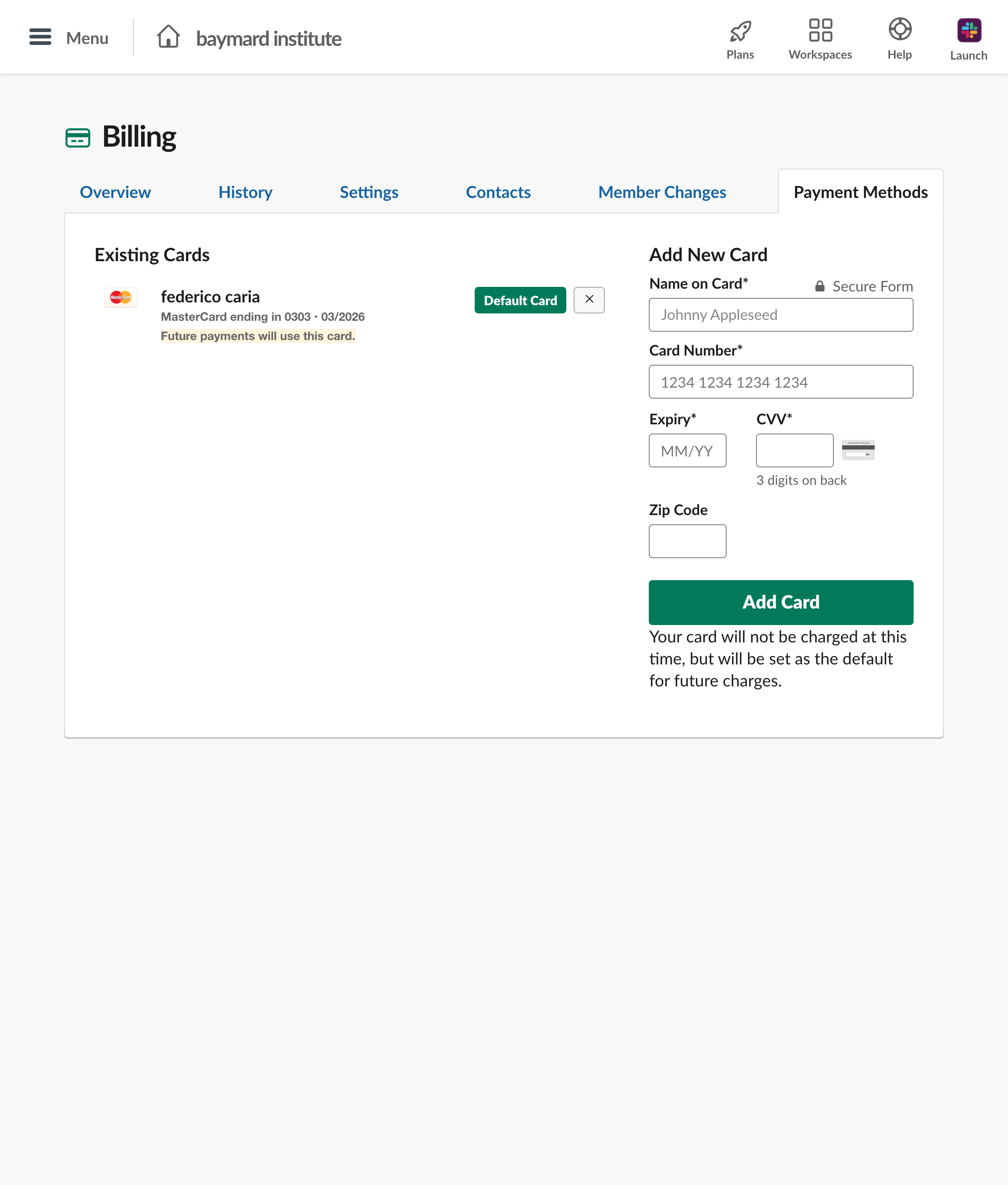
Task: Switch to the Overview tab
Action: (115, 192)
